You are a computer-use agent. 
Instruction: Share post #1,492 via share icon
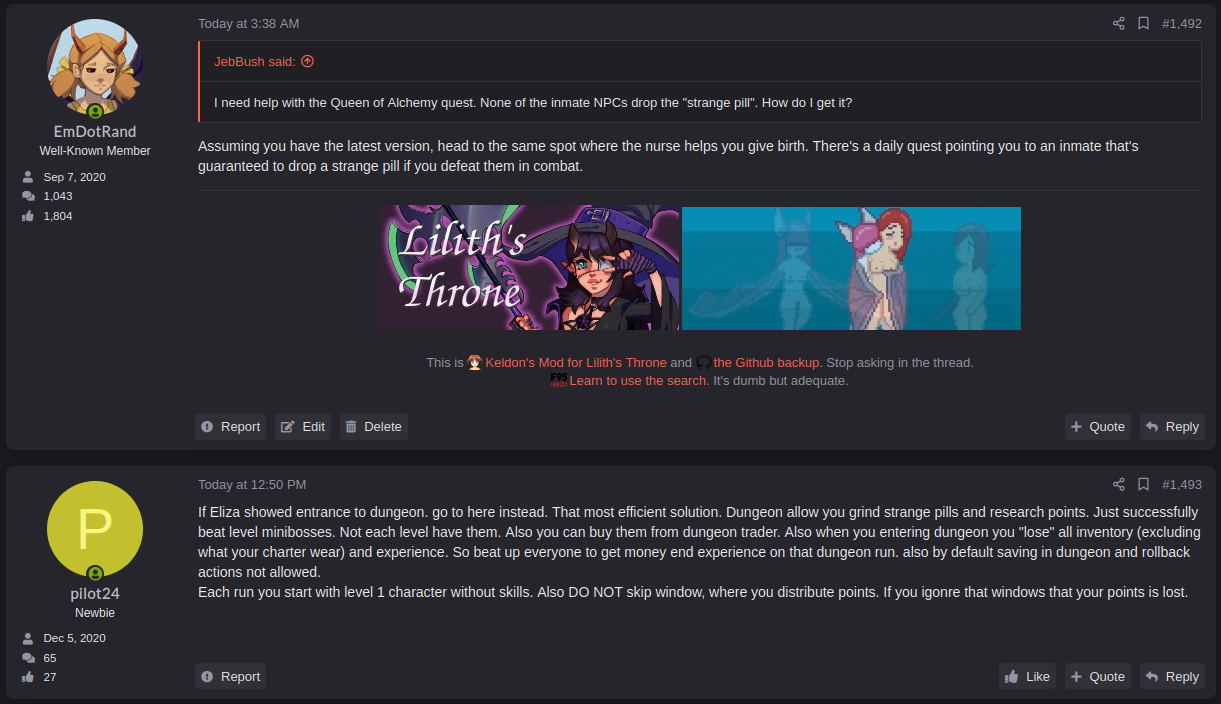coord(1119,23)
